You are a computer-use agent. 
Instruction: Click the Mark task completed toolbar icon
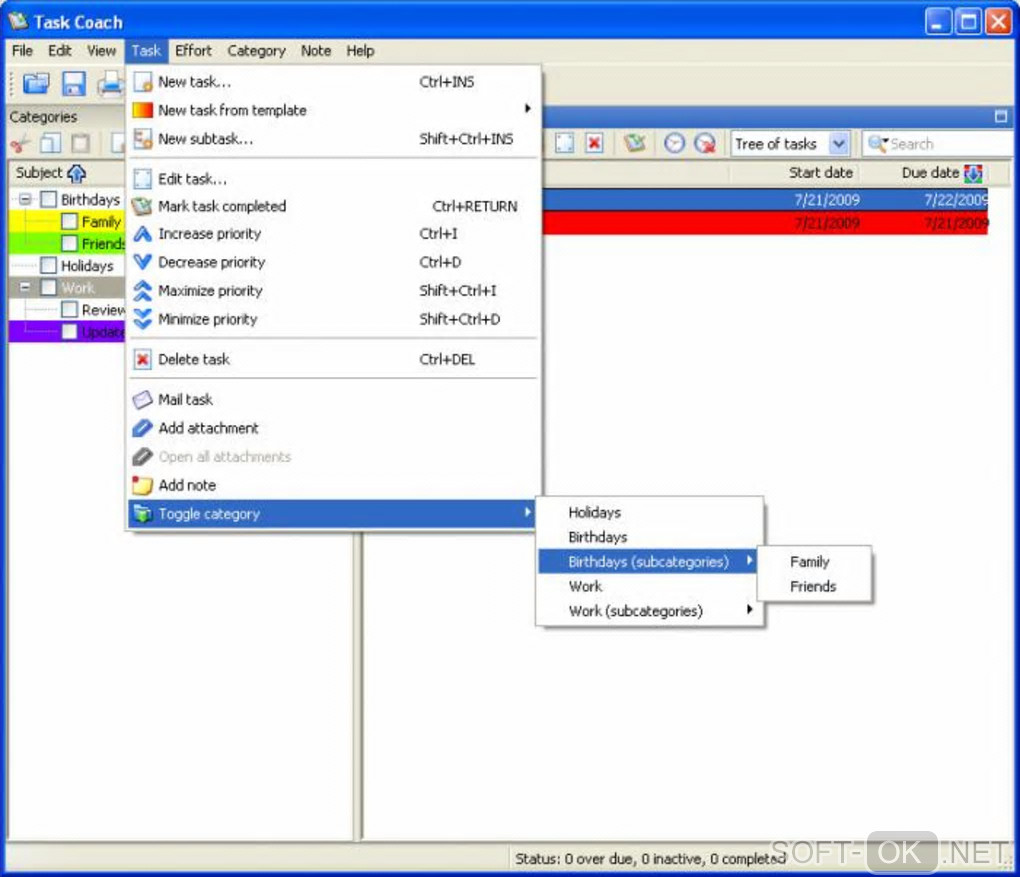tap(634, 143)
